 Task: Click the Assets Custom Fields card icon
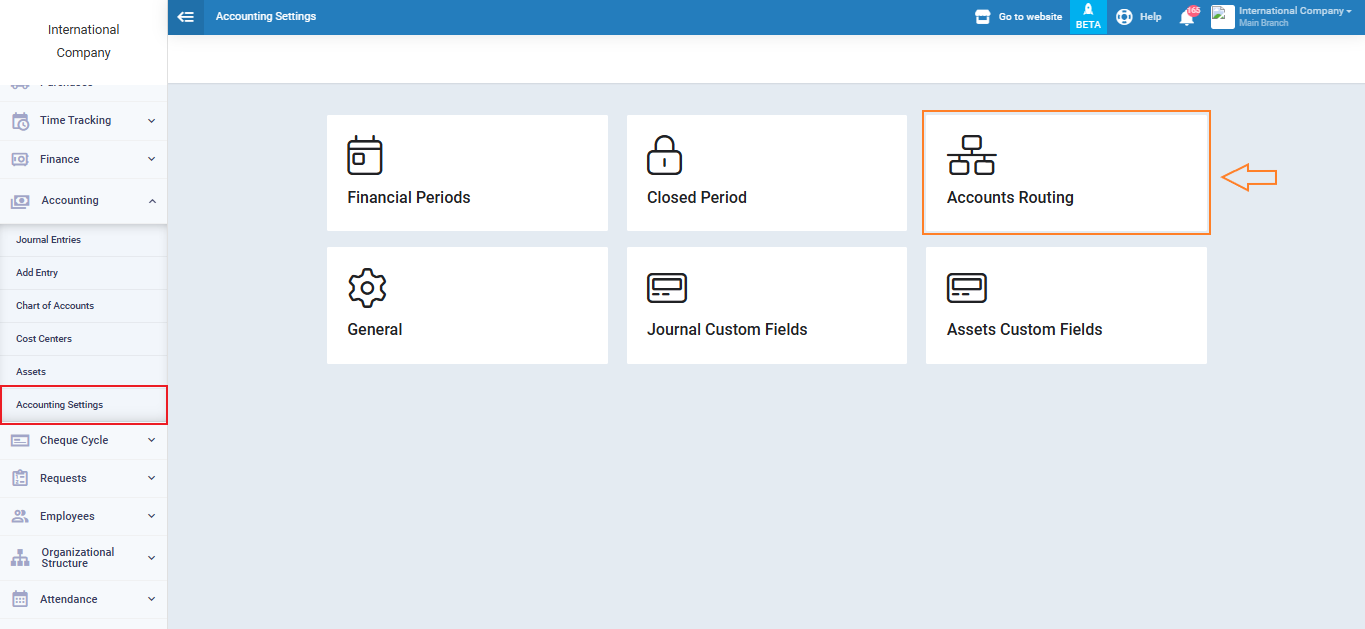(966, 288)
